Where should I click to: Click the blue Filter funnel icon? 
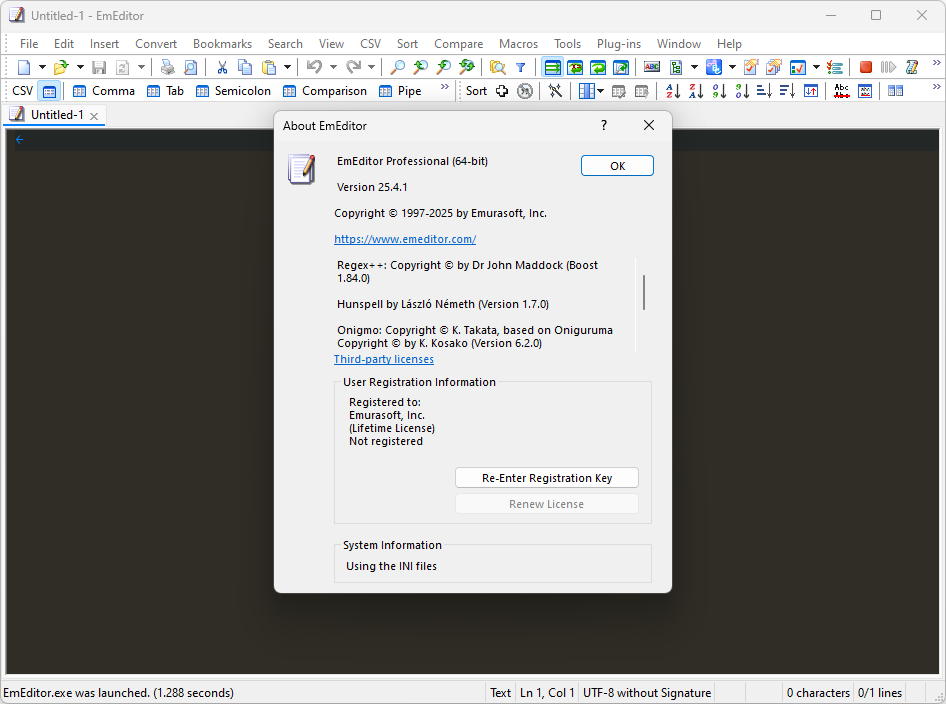(521, 67)
